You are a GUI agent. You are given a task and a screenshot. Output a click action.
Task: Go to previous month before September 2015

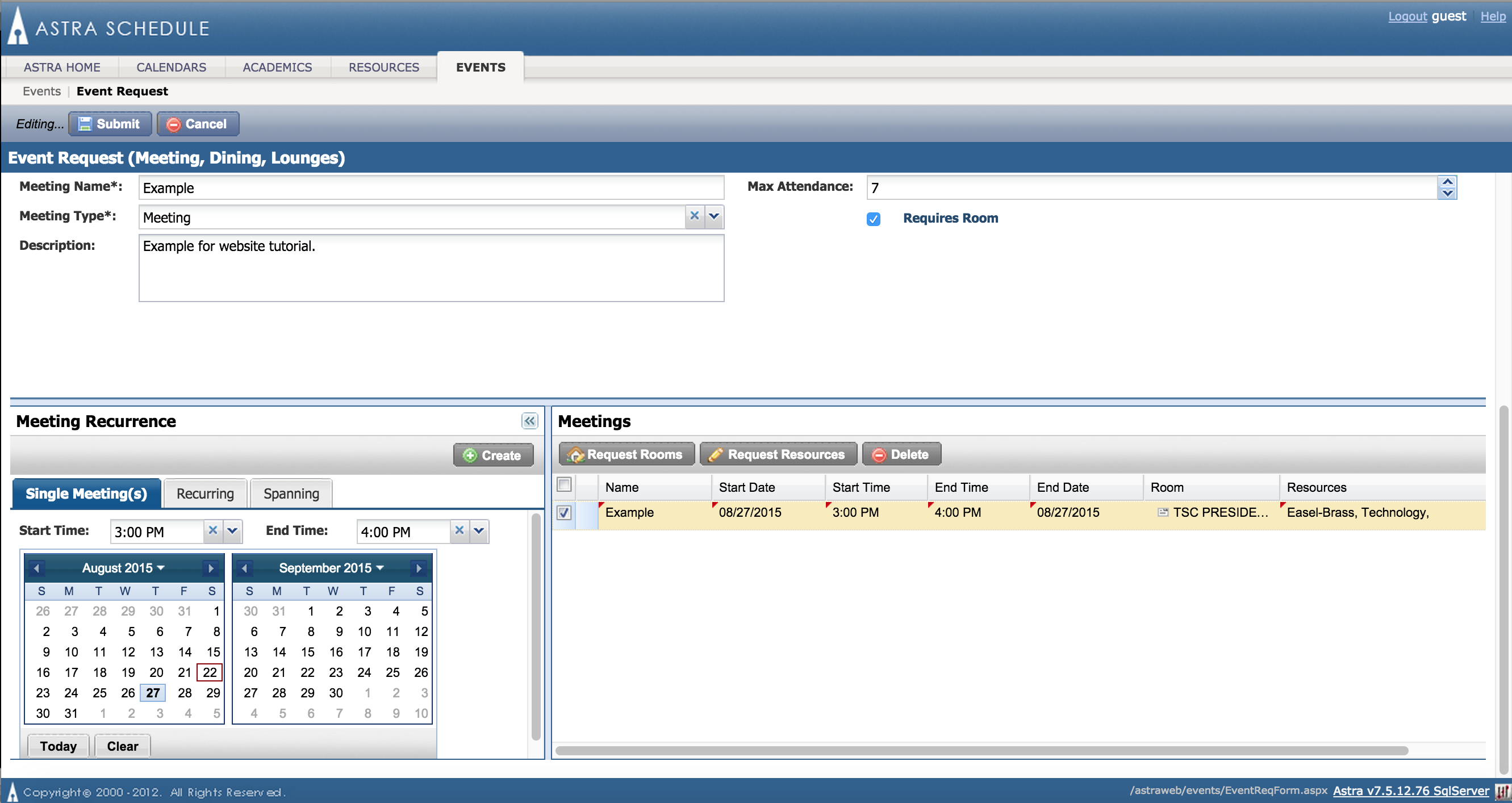[x=244, y=568]
